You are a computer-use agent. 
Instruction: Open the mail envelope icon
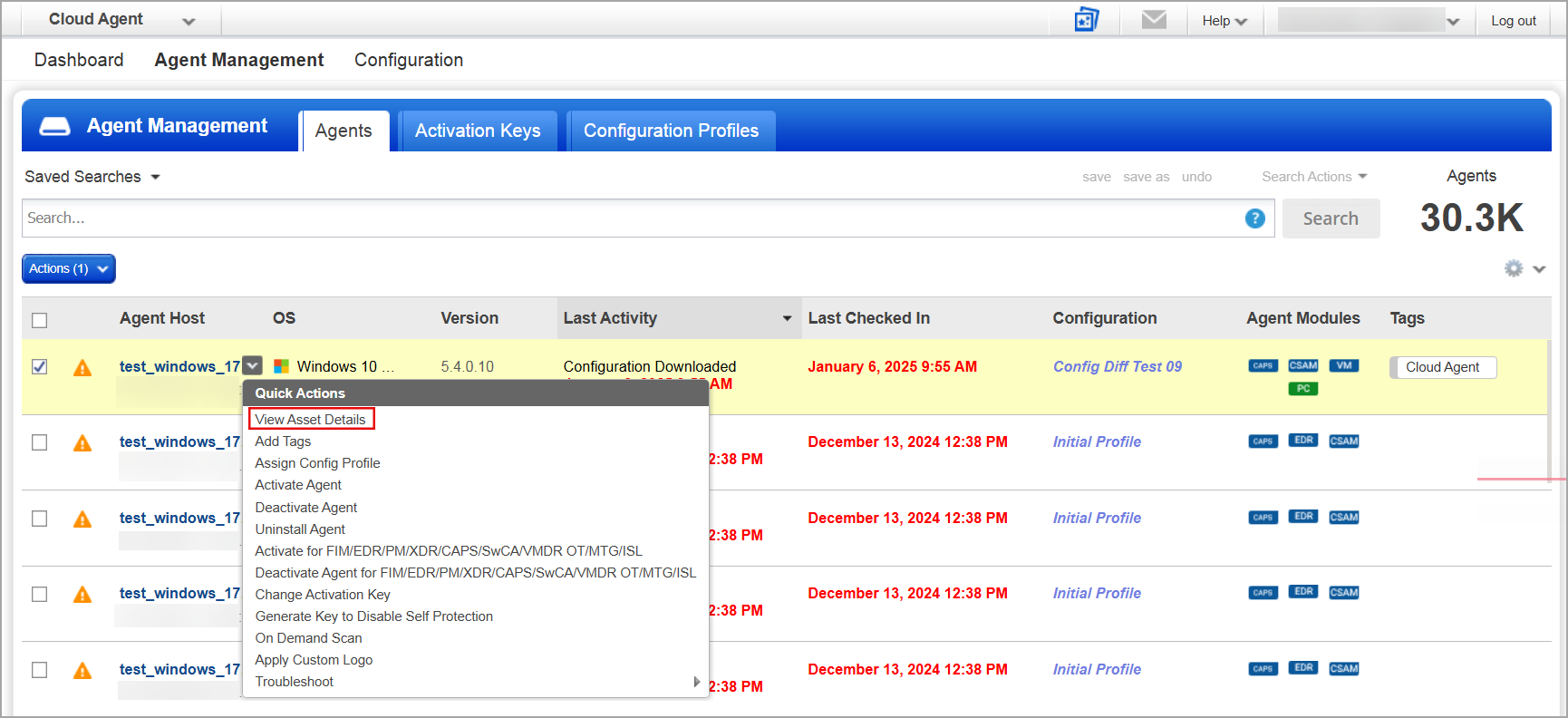point(1154,19)
